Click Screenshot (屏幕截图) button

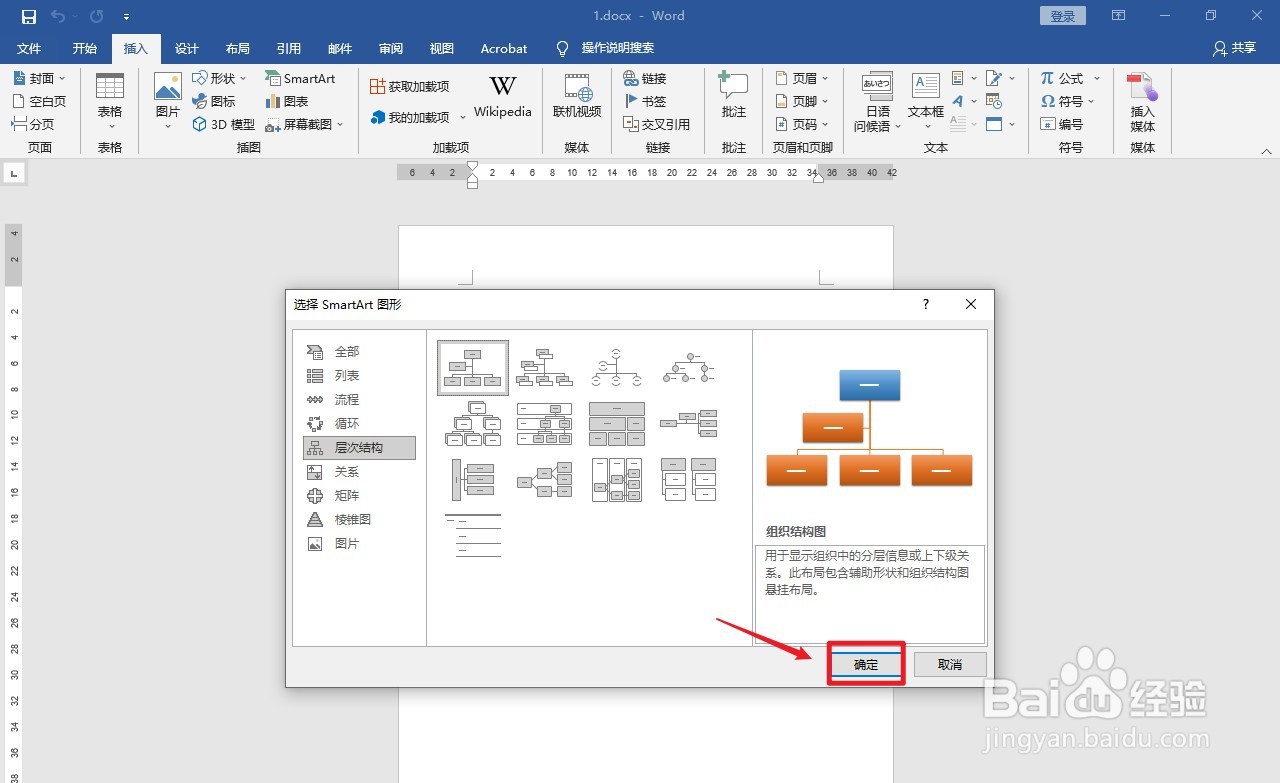(304, 124)
